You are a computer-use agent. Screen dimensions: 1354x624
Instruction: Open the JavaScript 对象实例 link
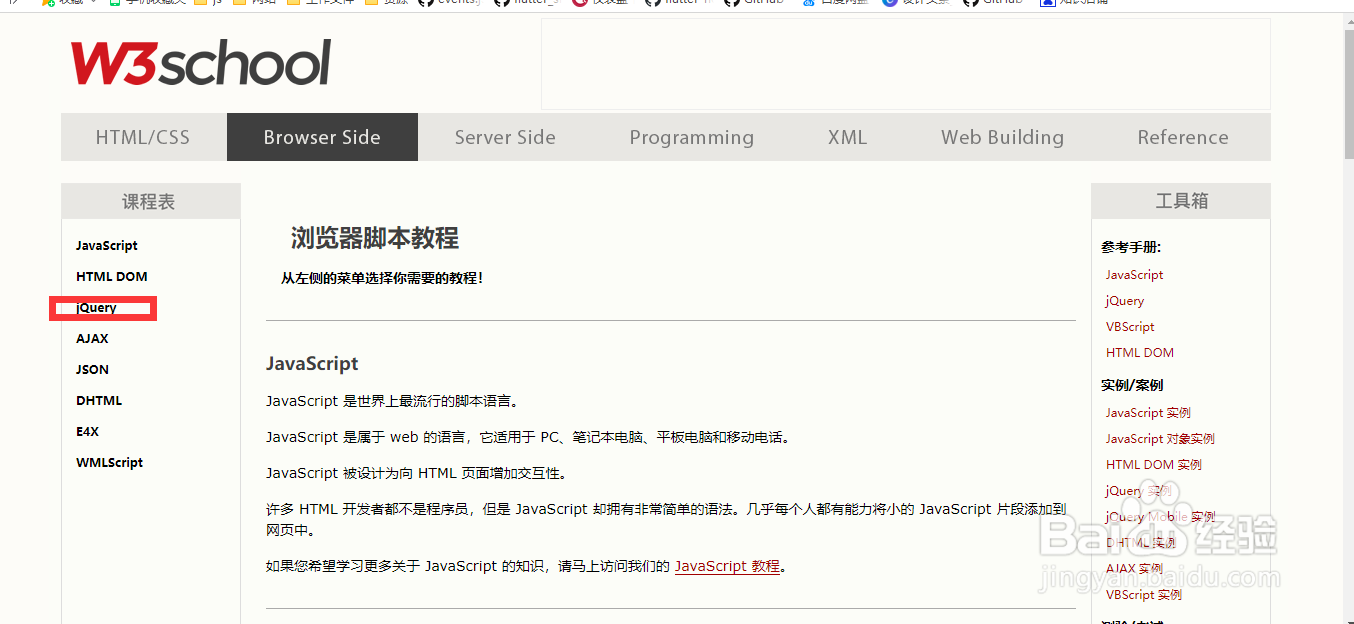coord(1160,439)
